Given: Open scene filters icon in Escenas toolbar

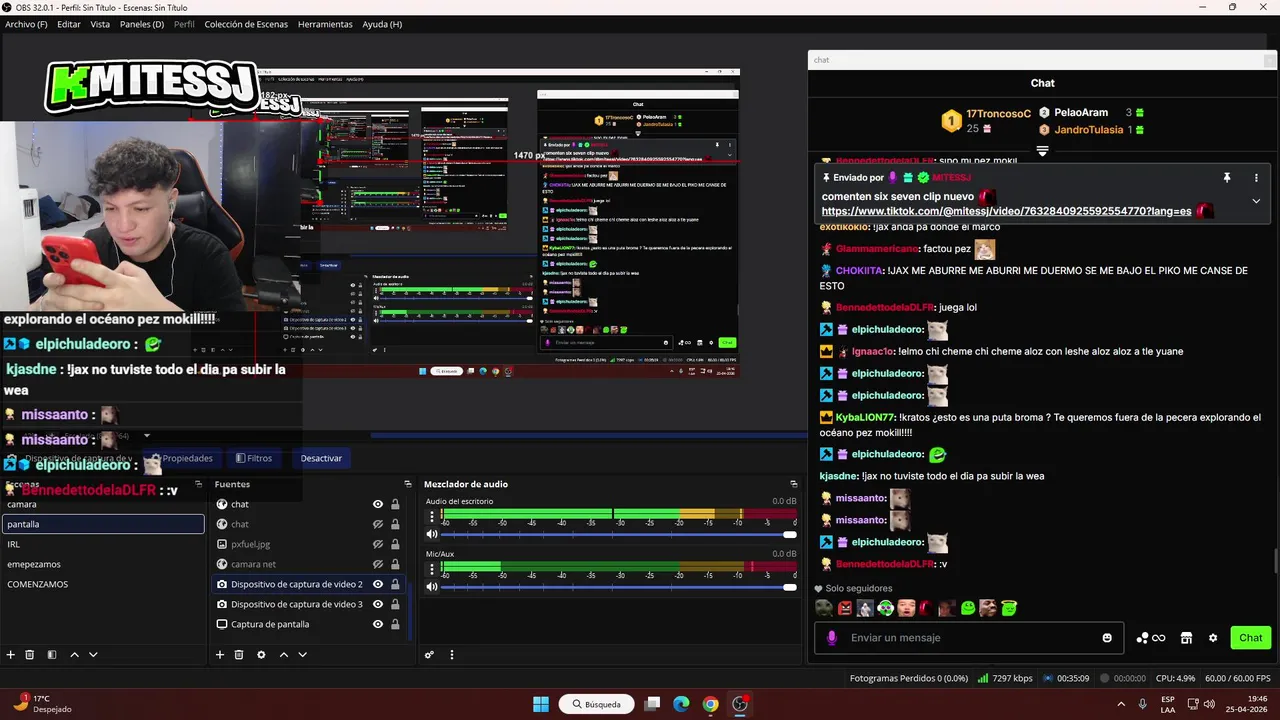Looking at the screenshot, I should tap(51, 655).
